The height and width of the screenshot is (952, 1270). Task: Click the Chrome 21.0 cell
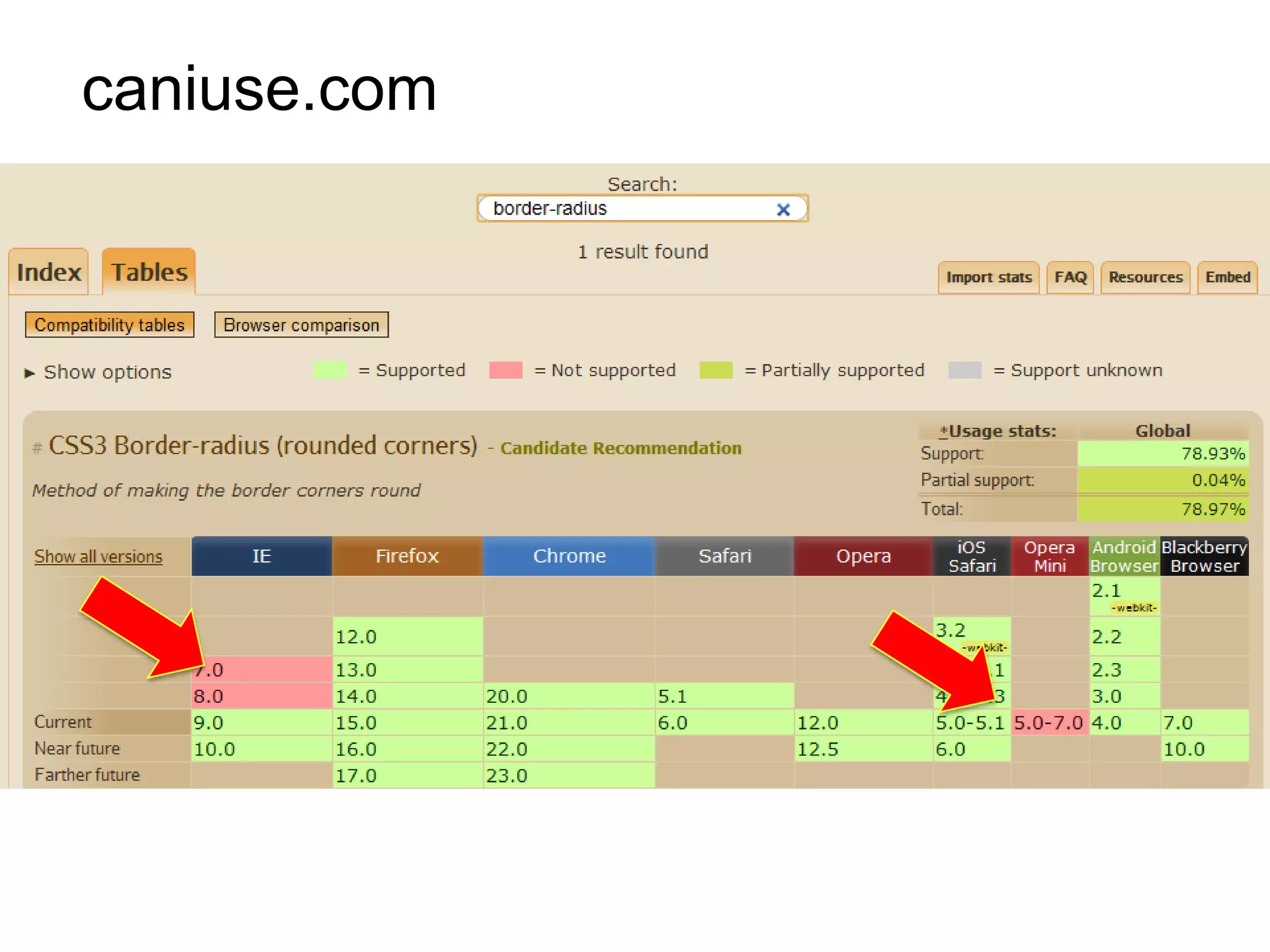point(569,723)
